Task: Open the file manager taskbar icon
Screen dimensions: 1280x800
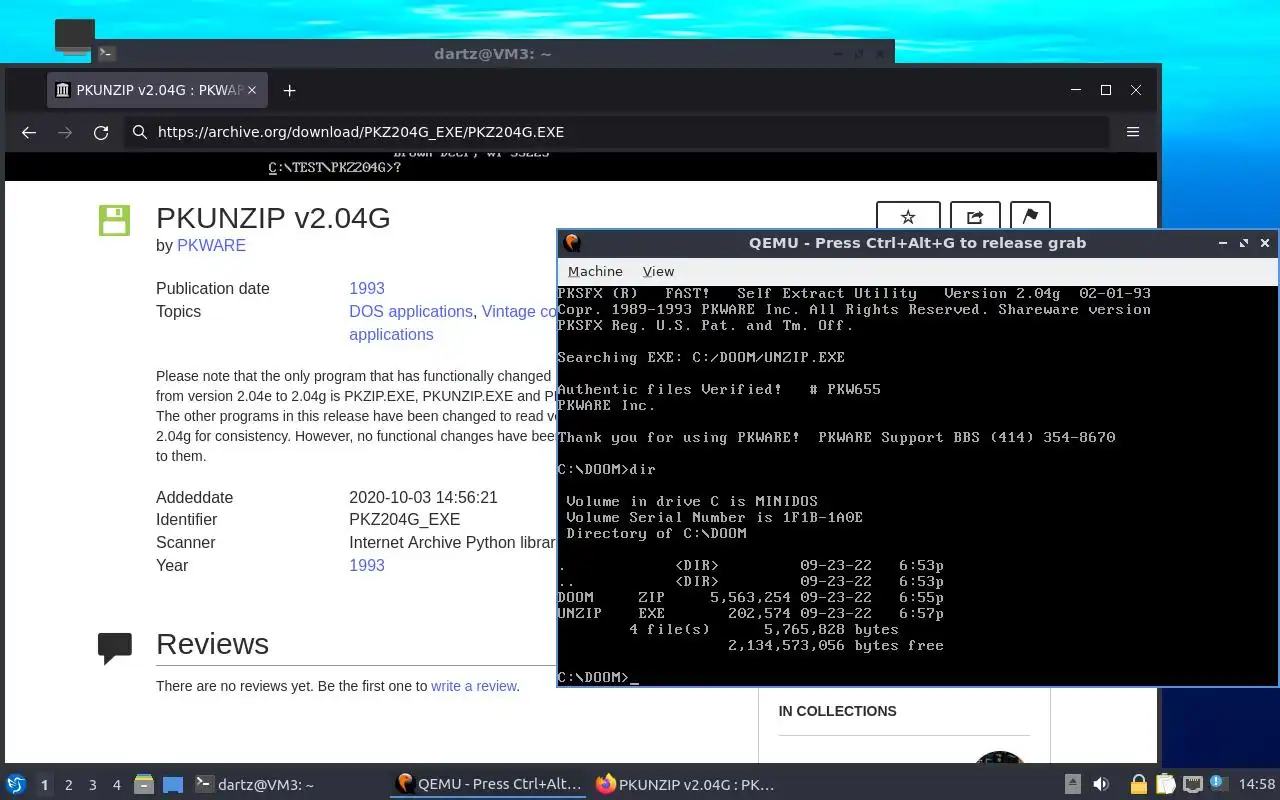Action: pyautogui.click(x=144, y=785)
